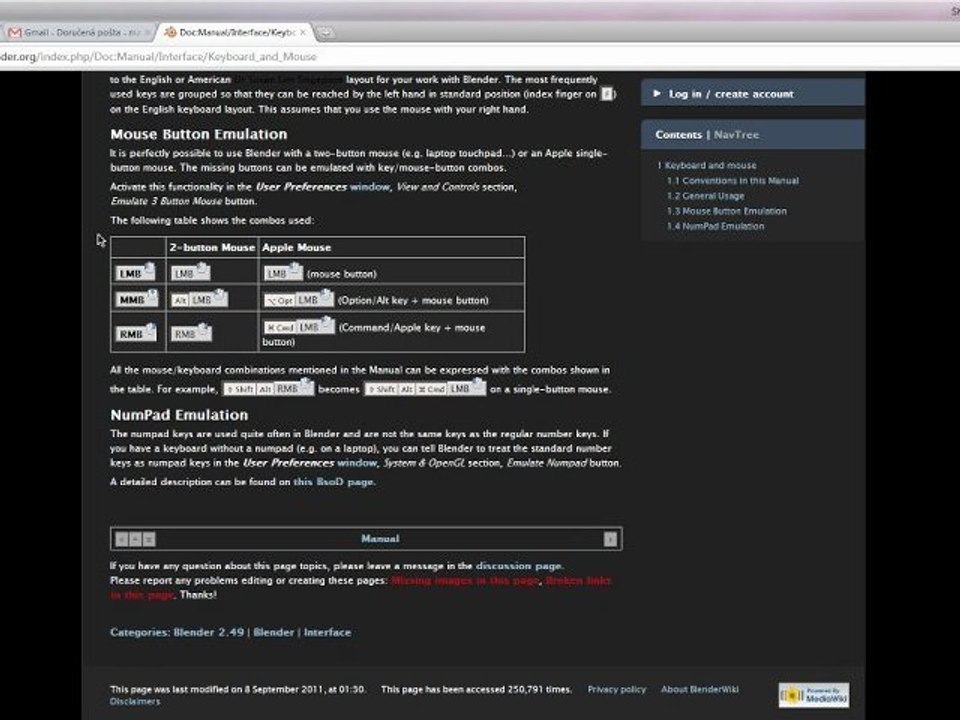Open the Blender 2.49 category
Viewport: 960px width, 720px height.
coord(209,632)
